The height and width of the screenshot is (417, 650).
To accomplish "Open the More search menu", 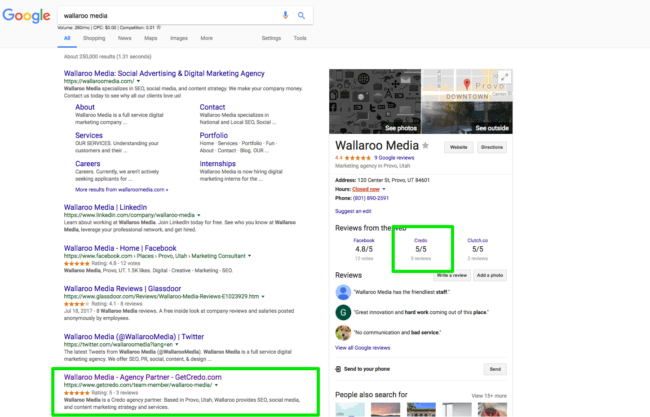I will click(x=207, y=38).
